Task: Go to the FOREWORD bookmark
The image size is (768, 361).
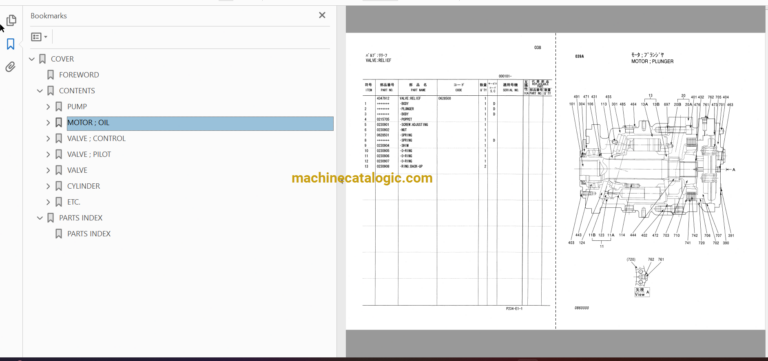Action: pos(79,75)
